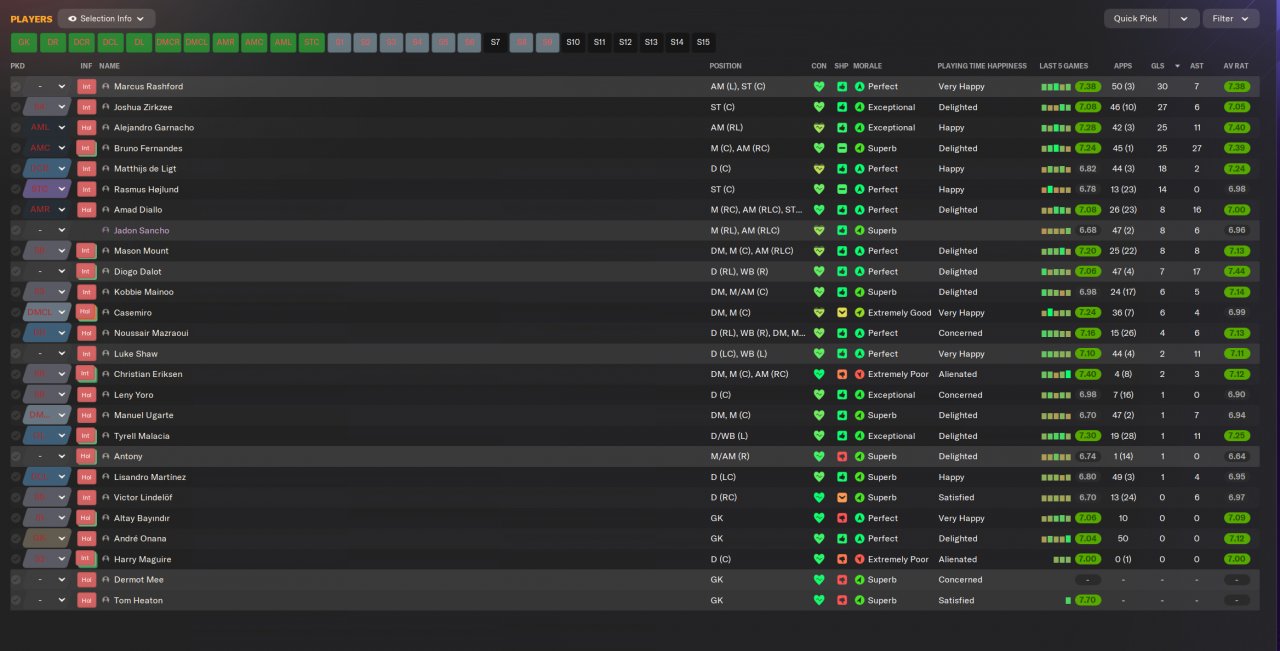Select the S15 substitute slot
1280x651 pixels.
click(703, 42)
